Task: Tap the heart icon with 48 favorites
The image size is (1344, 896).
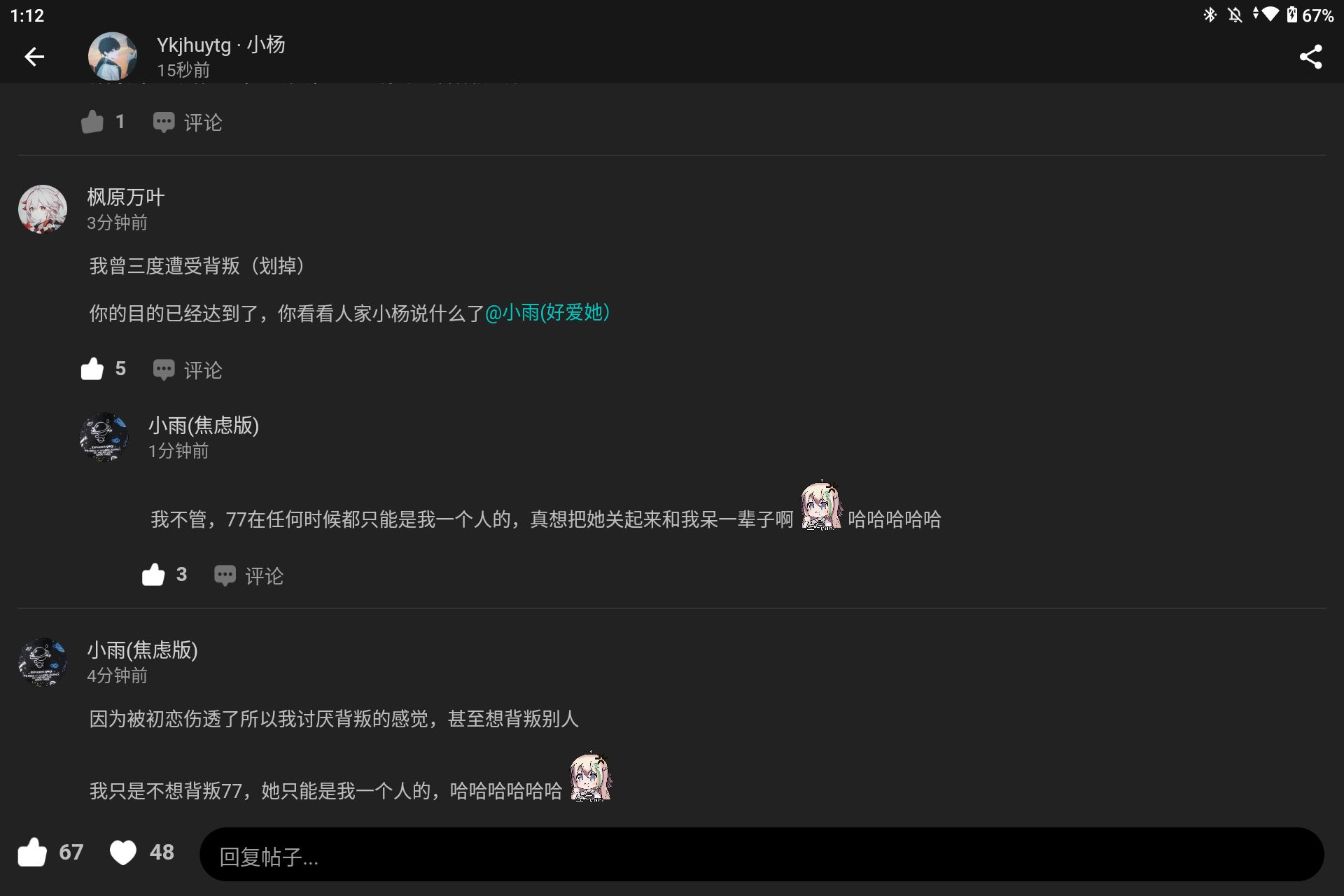Action: click(x=123, y=852)
